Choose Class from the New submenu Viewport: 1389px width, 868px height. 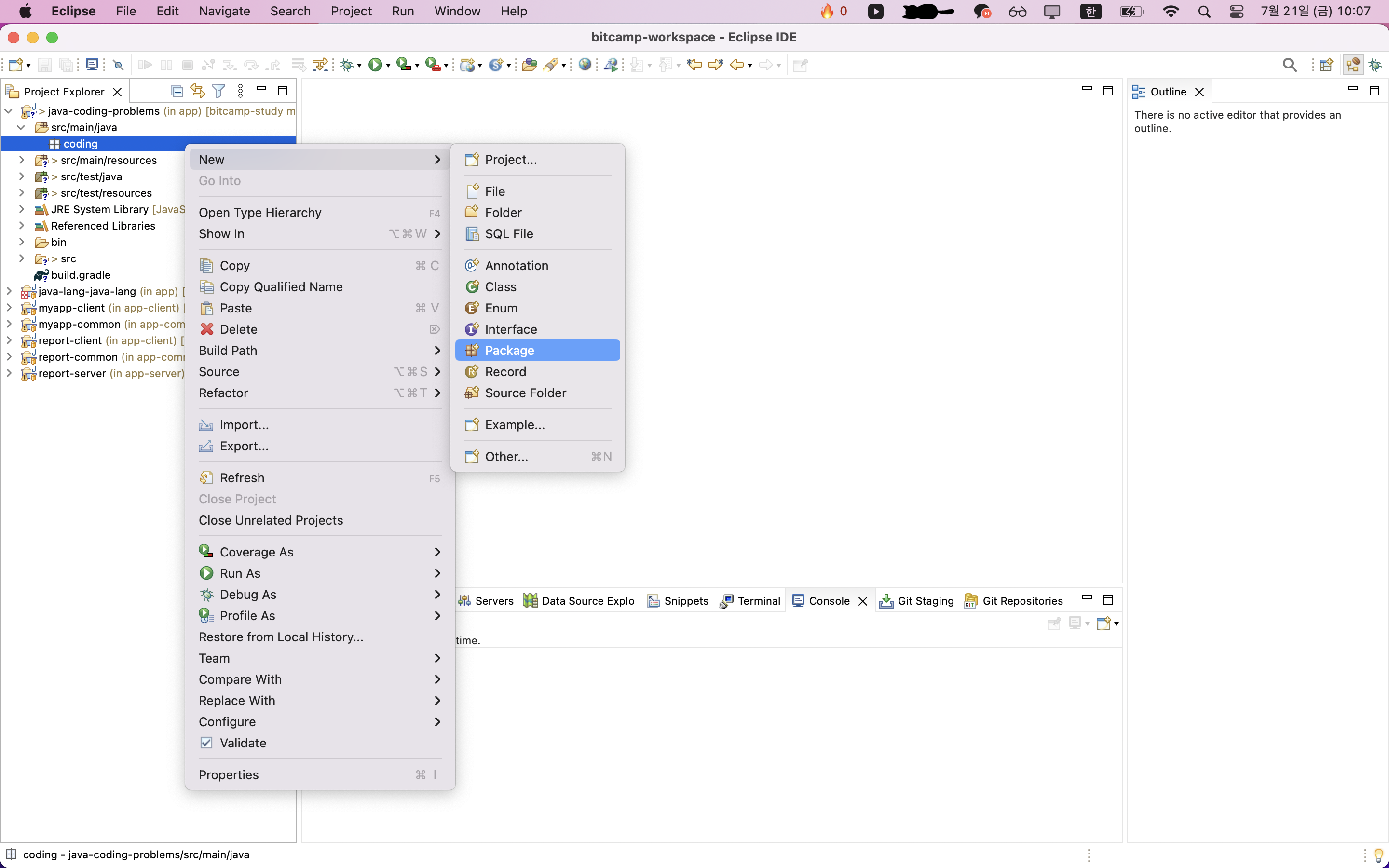coord(501,286)
